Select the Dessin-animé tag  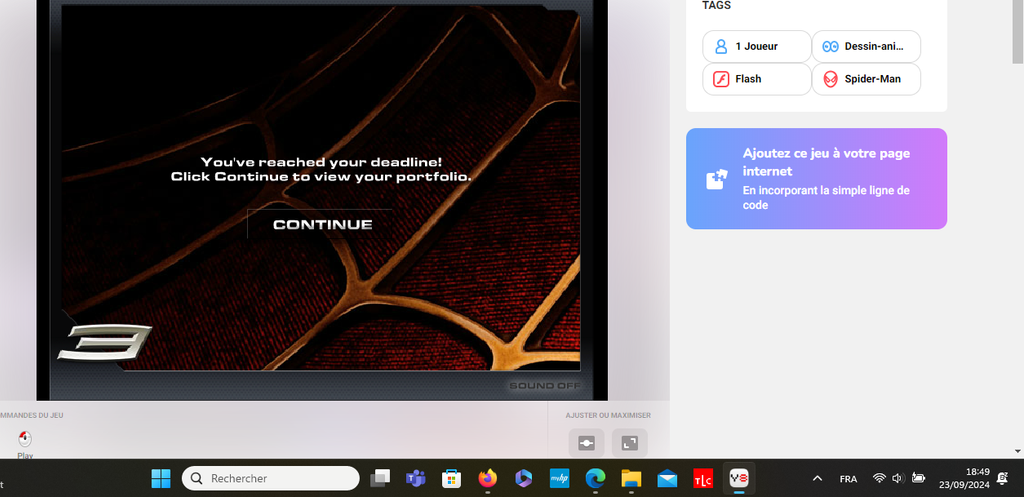[x=866, y=46]
